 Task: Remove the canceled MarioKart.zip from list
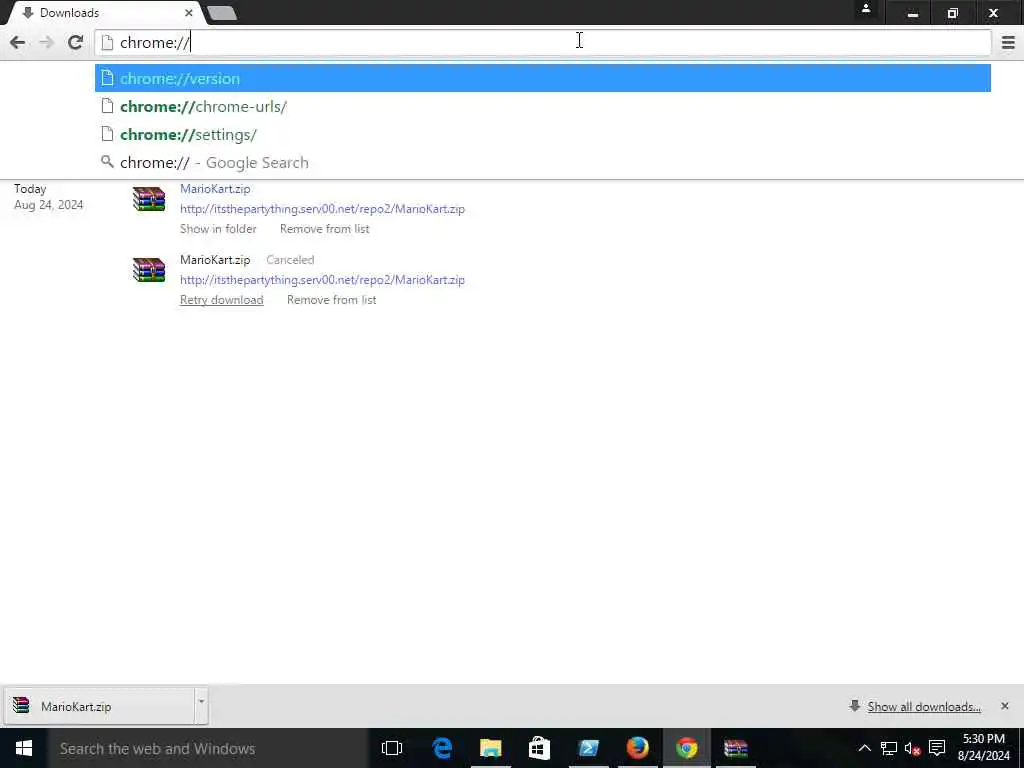click(x=331, y=300)
